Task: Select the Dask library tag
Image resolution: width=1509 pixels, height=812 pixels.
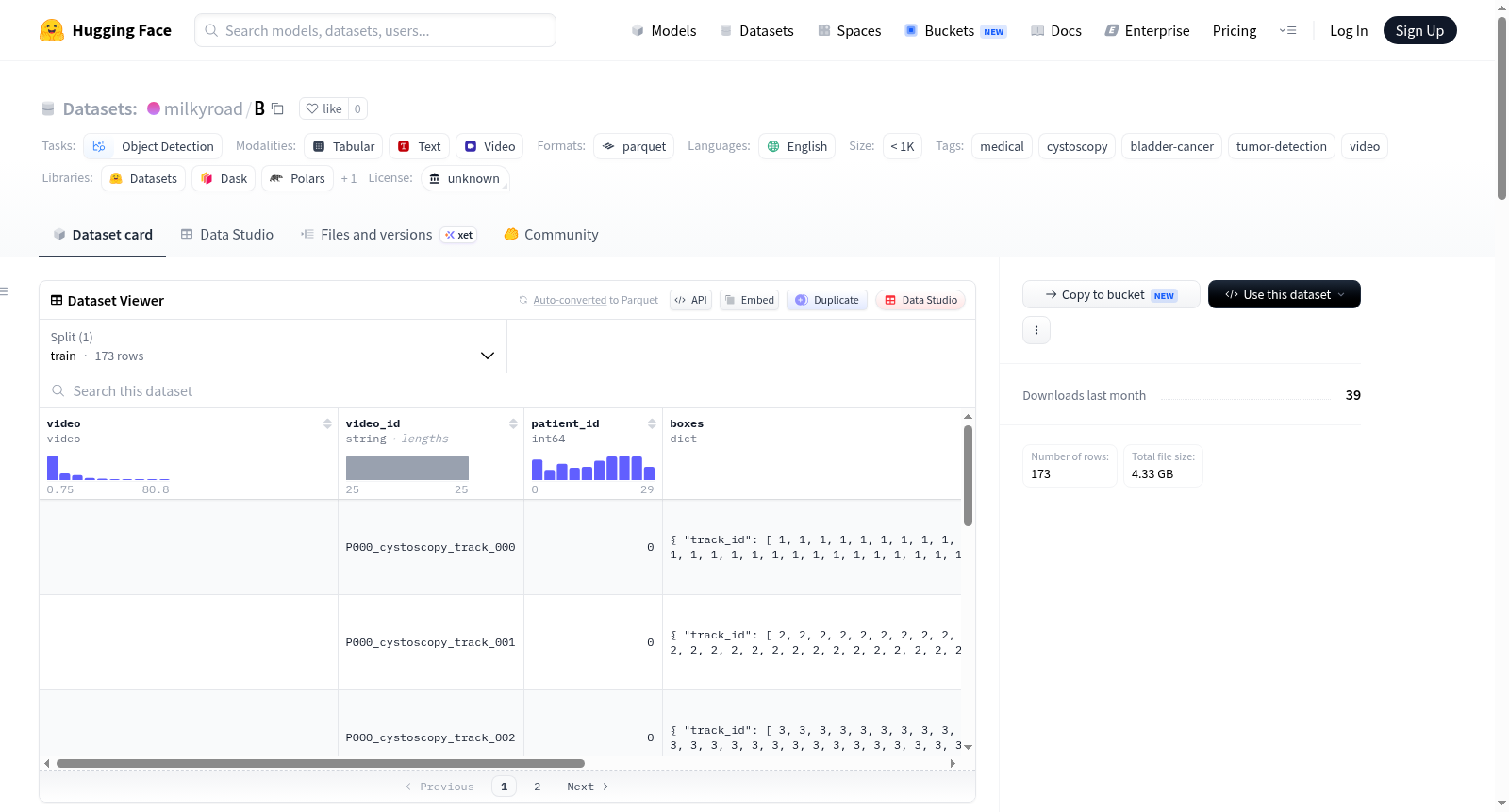Action: (x=224, y=178)
